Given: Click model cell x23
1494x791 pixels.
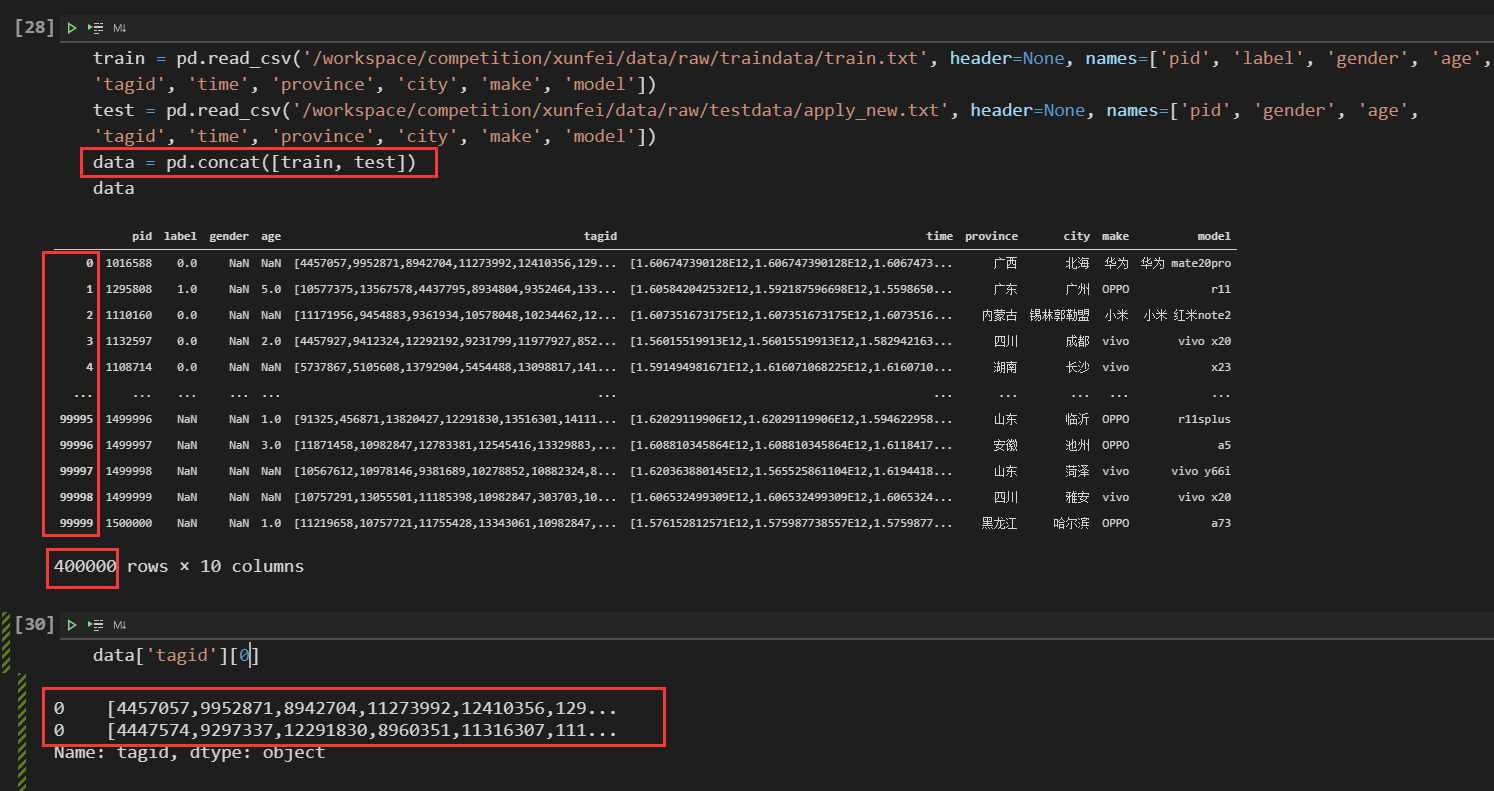Looking at the screenshot, I should click(x=1222, y=367).
